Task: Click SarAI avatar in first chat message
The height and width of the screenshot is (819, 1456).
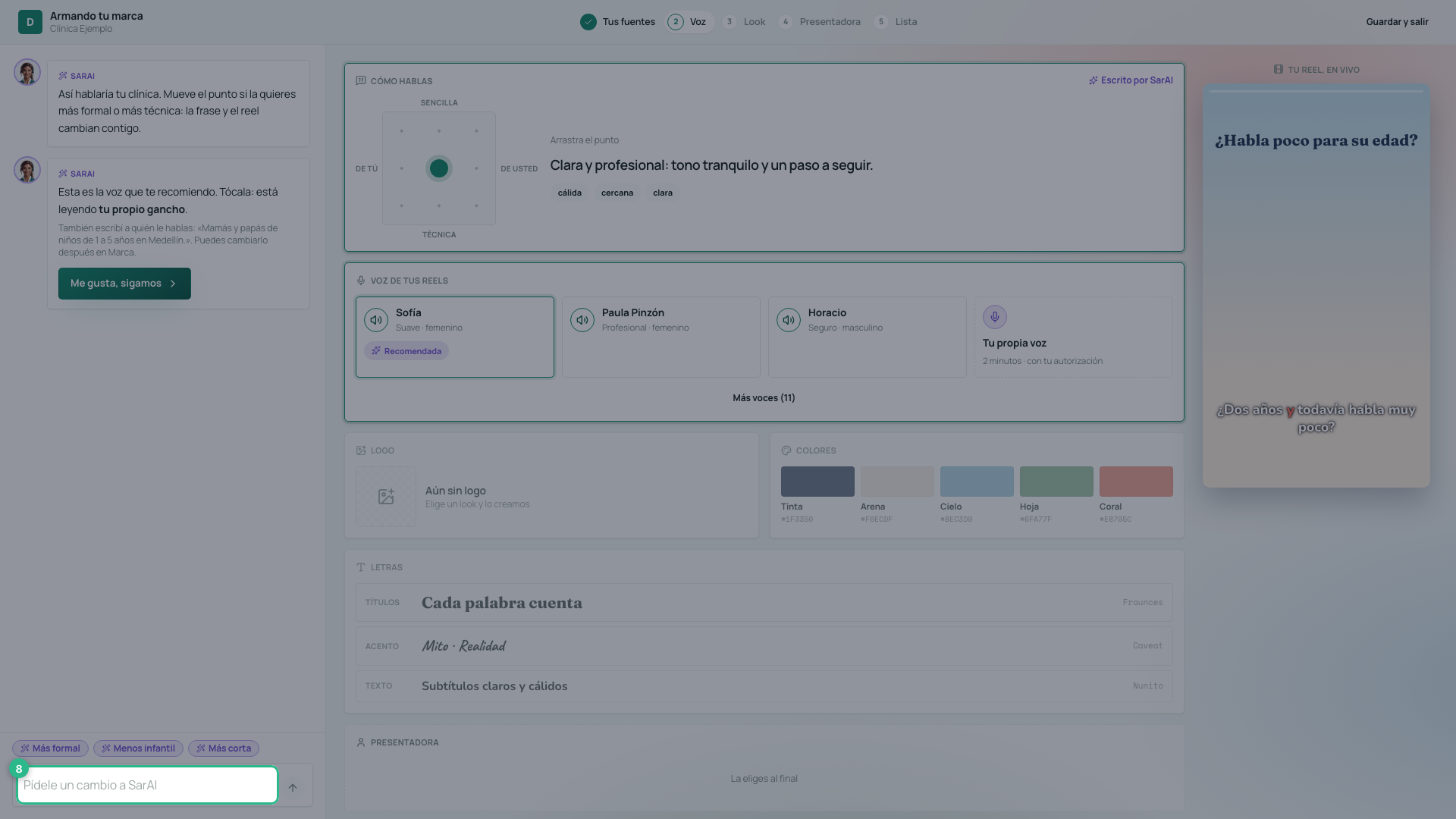Action: point(27,73)
